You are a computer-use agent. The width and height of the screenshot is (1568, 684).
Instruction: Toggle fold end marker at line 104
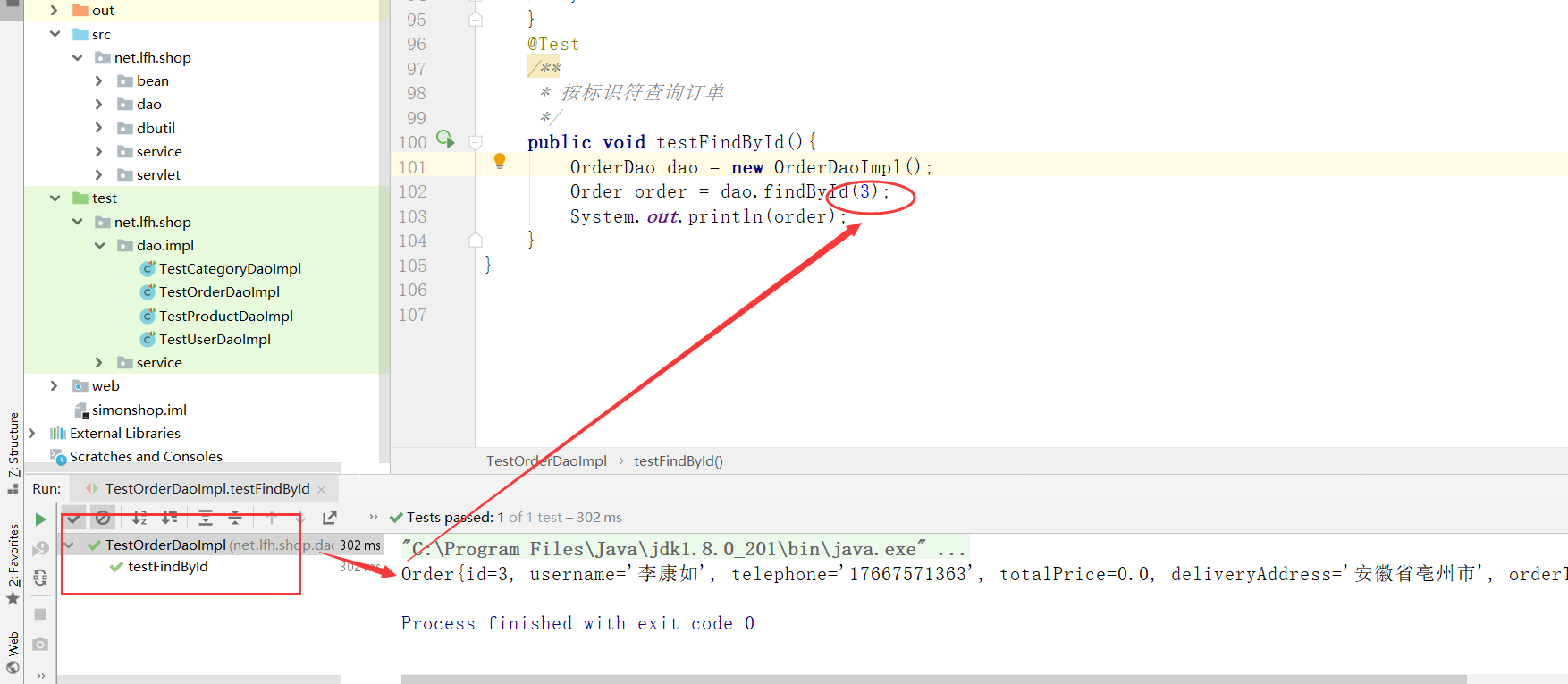[476, 240]
